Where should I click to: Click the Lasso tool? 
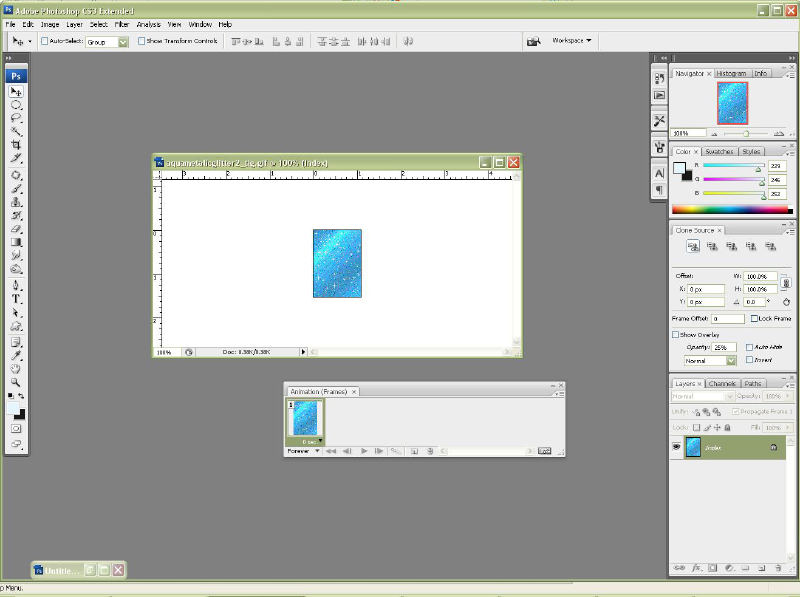click(x=17, y=118)
